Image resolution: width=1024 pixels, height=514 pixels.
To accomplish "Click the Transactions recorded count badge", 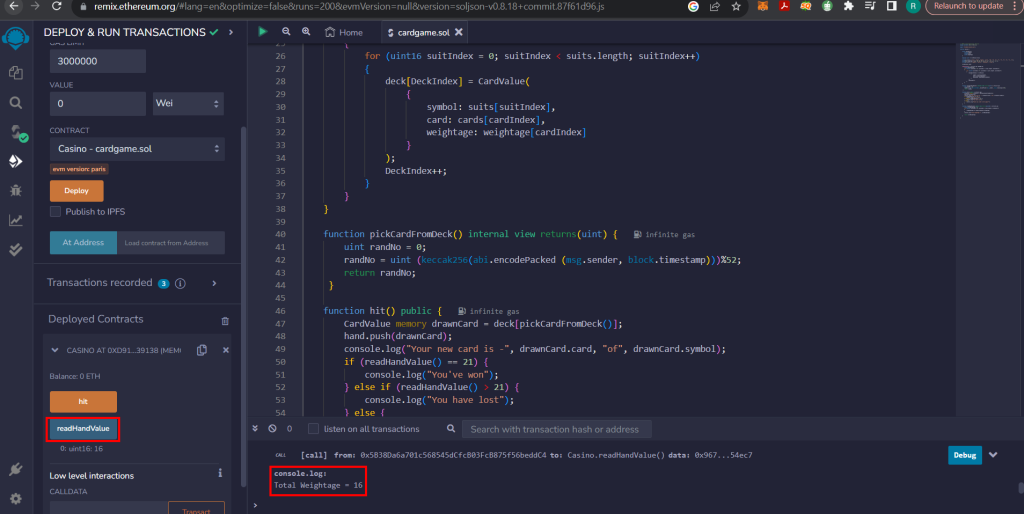I will pyautogui.click(x=163, y=283).
